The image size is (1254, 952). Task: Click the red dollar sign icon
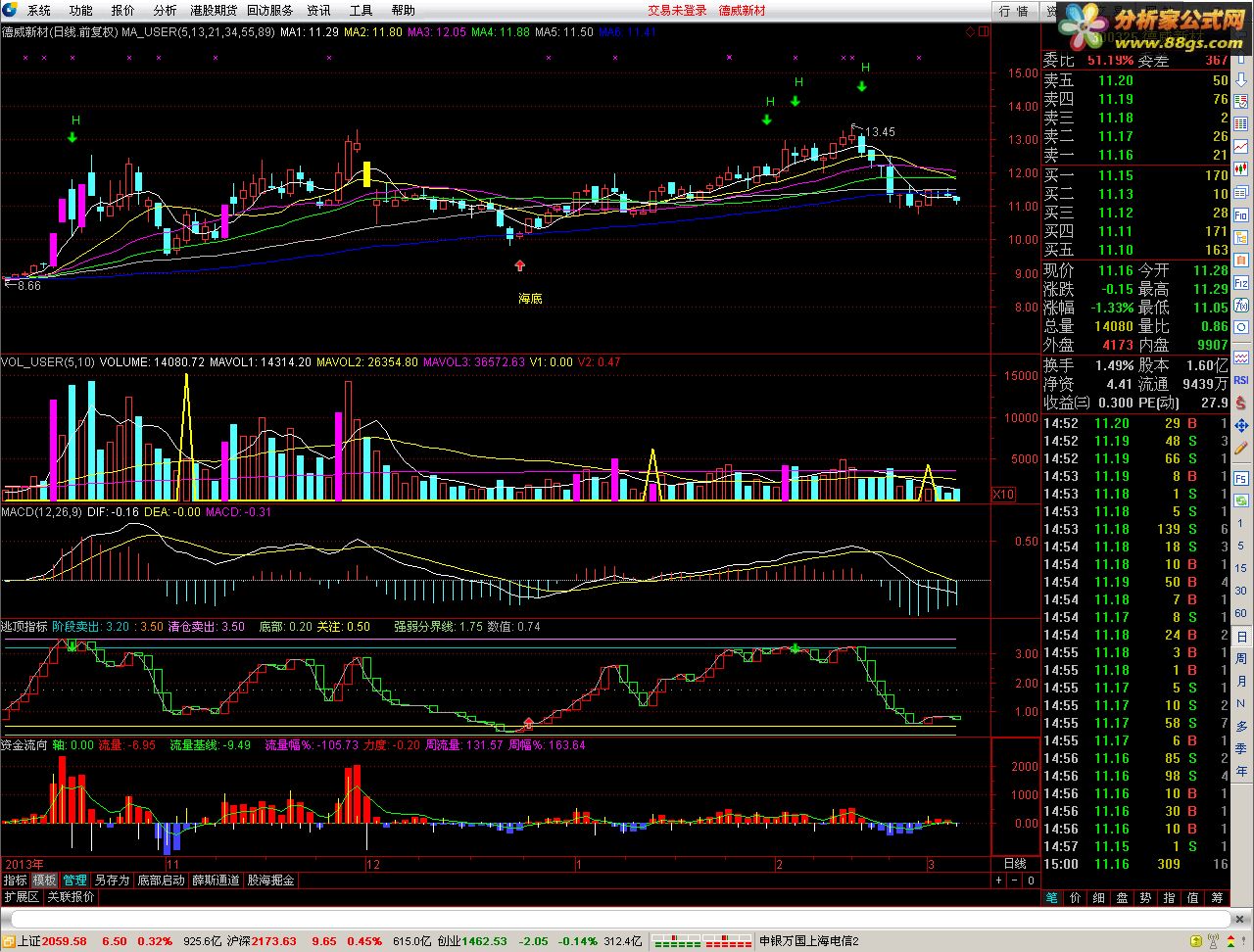[x=1241, y=402]
